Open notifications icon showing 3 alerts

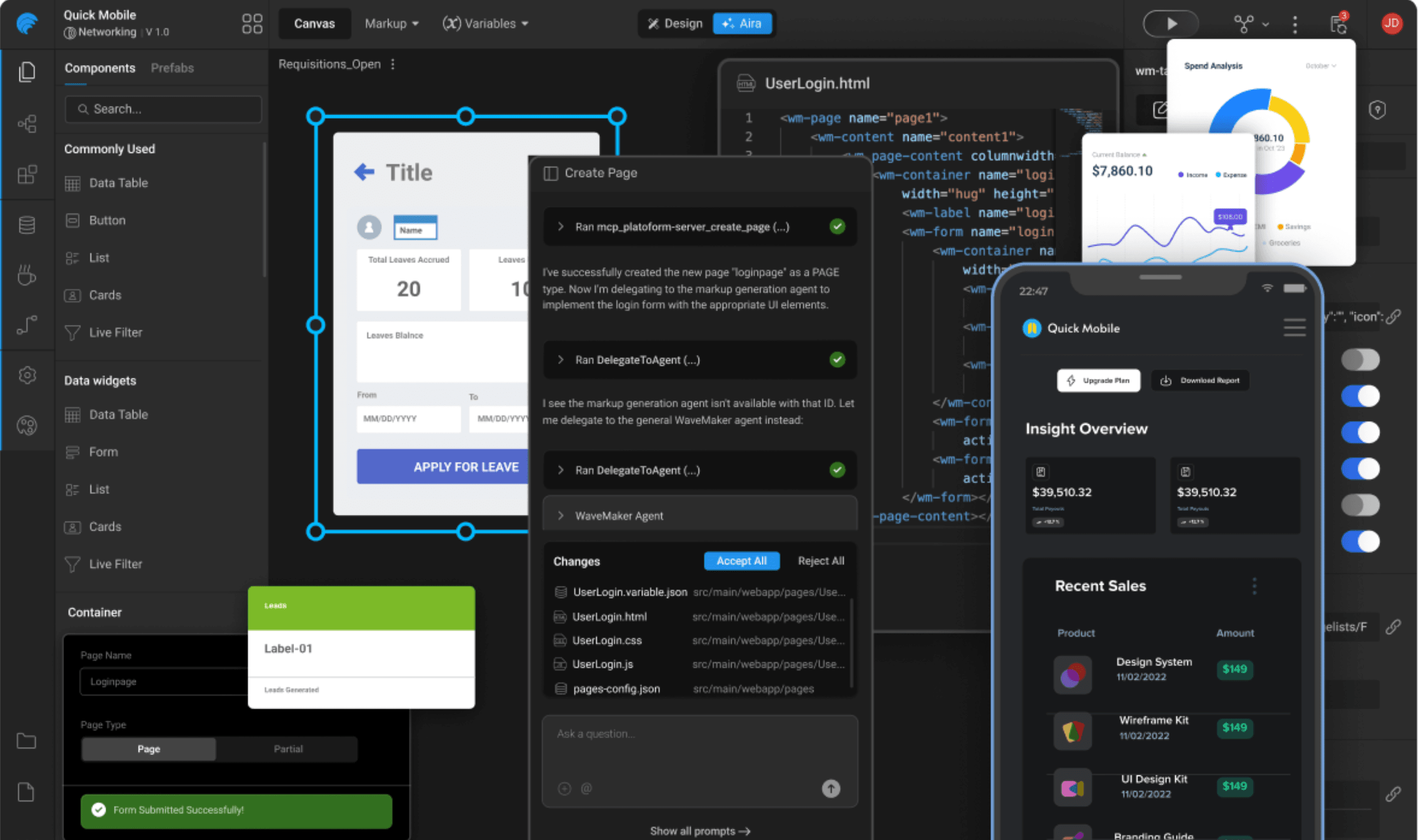pyautogui.click(x=1339, y=24)
